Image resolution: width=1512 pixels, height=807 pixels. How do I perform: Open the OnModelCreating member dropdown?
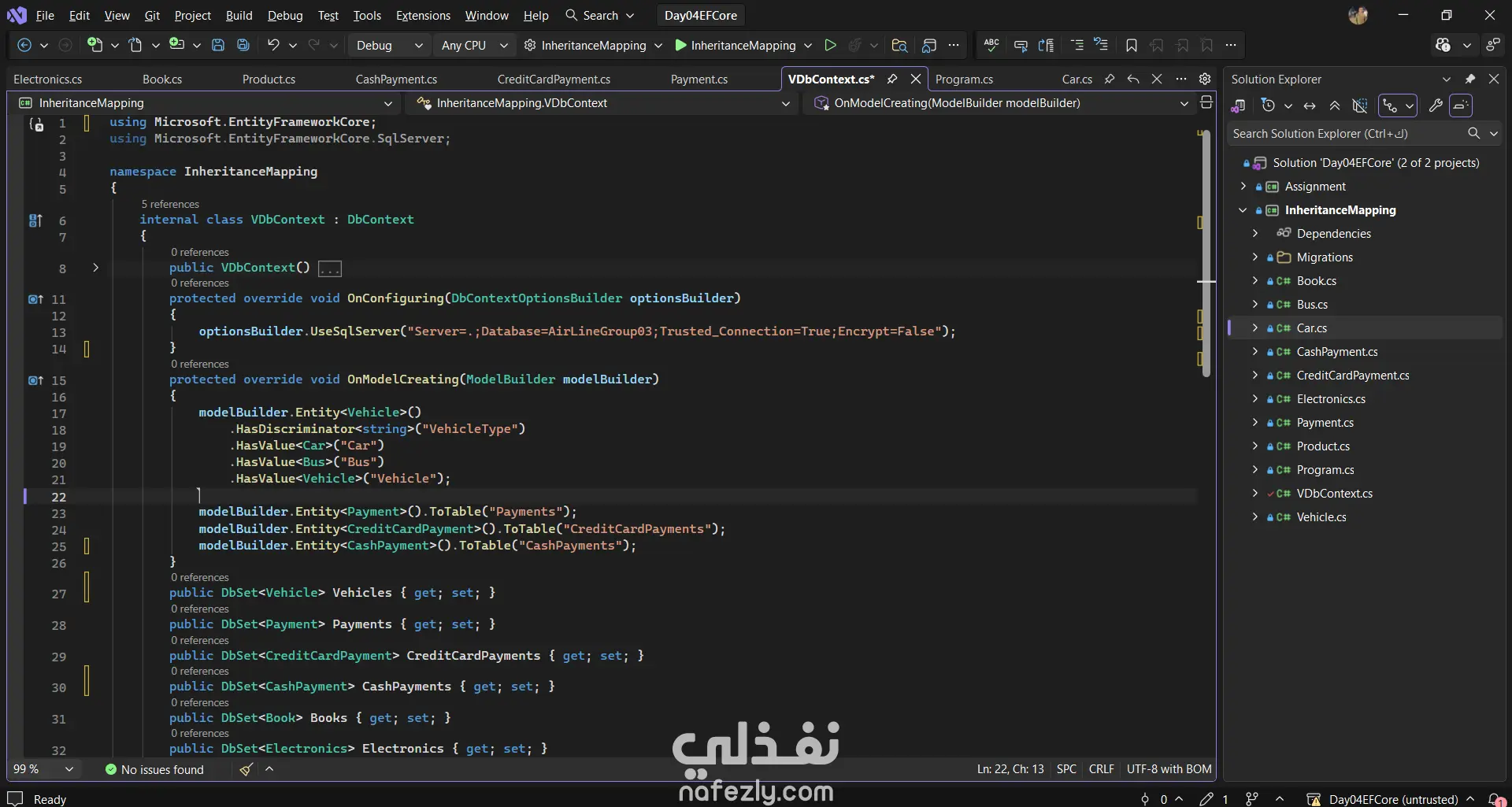(x=1001, y=103)
